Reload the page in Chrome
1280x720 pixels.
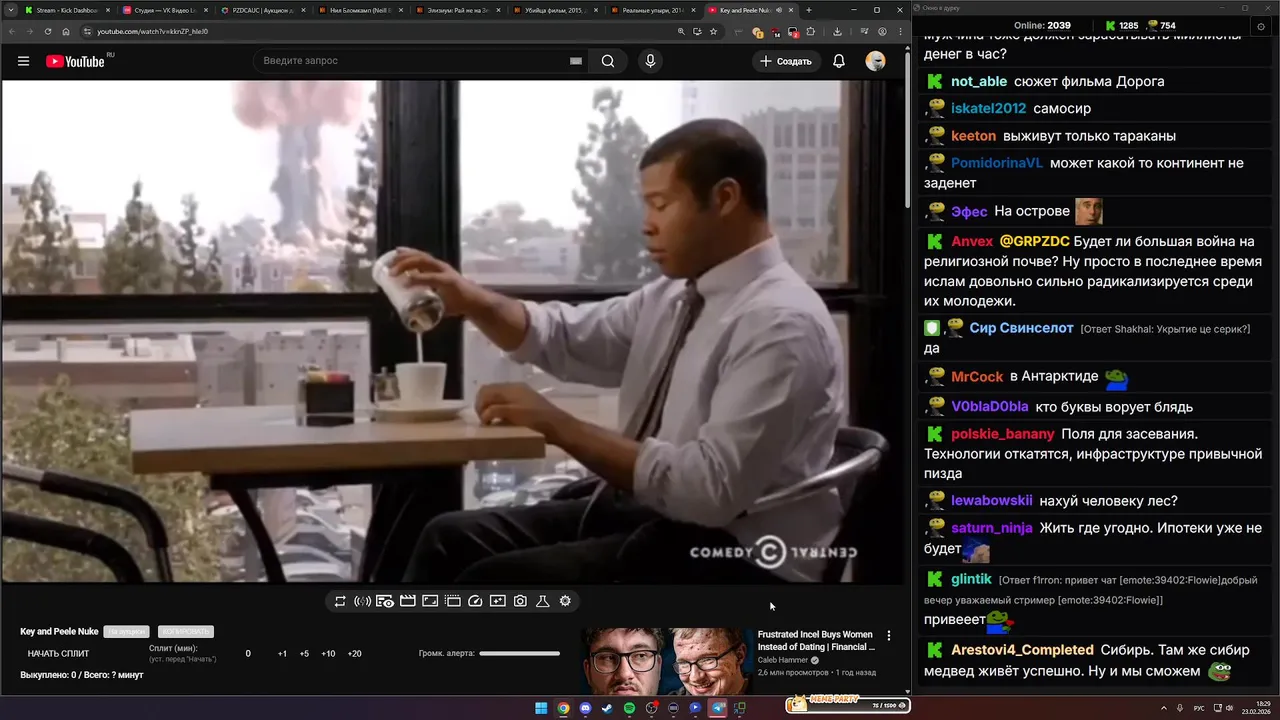pyautogui.click(x=47, y=31)
